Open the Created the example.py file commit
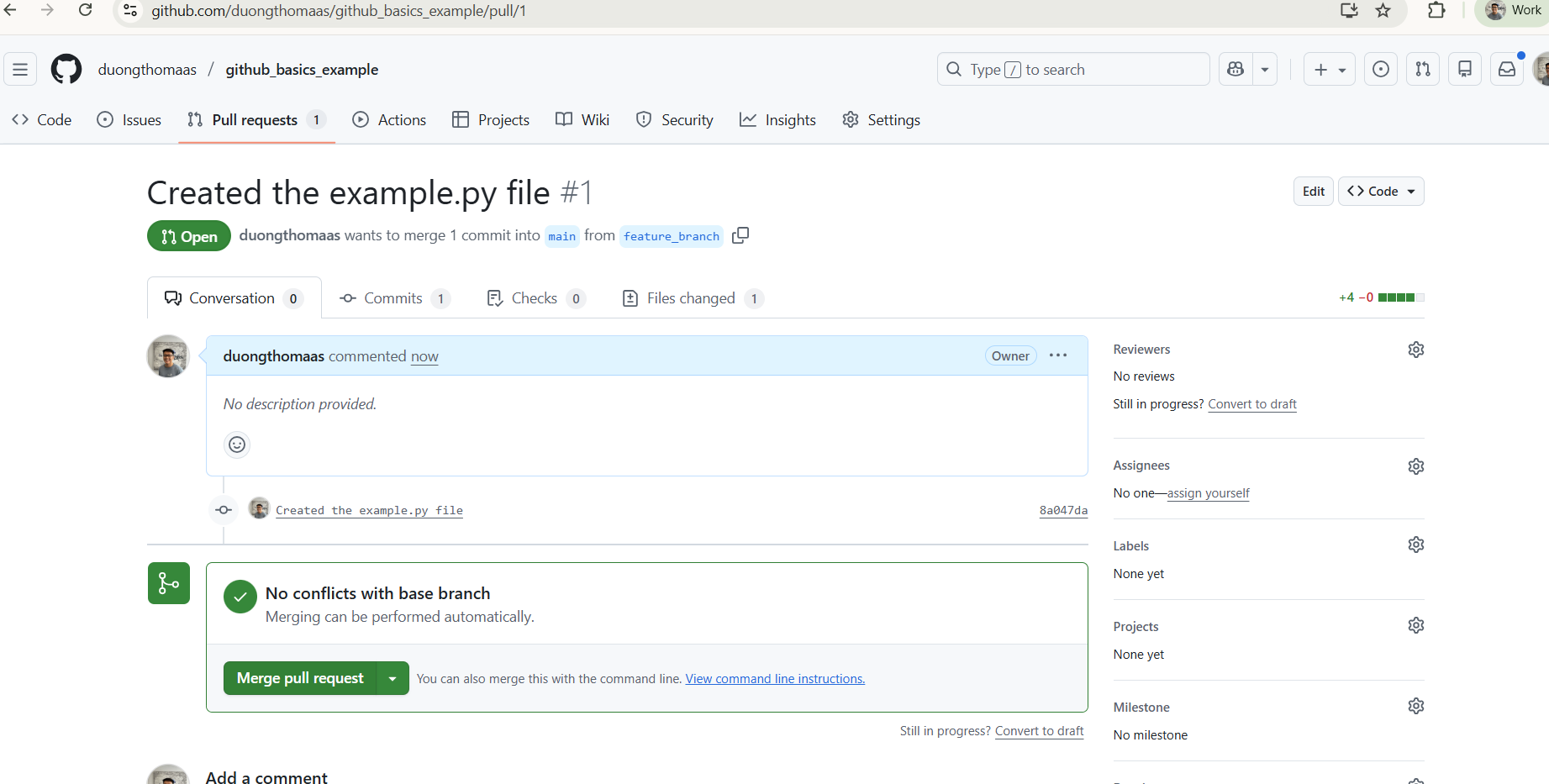The width and height of the screenshot is (1549, 784). [x=369, y=510]
